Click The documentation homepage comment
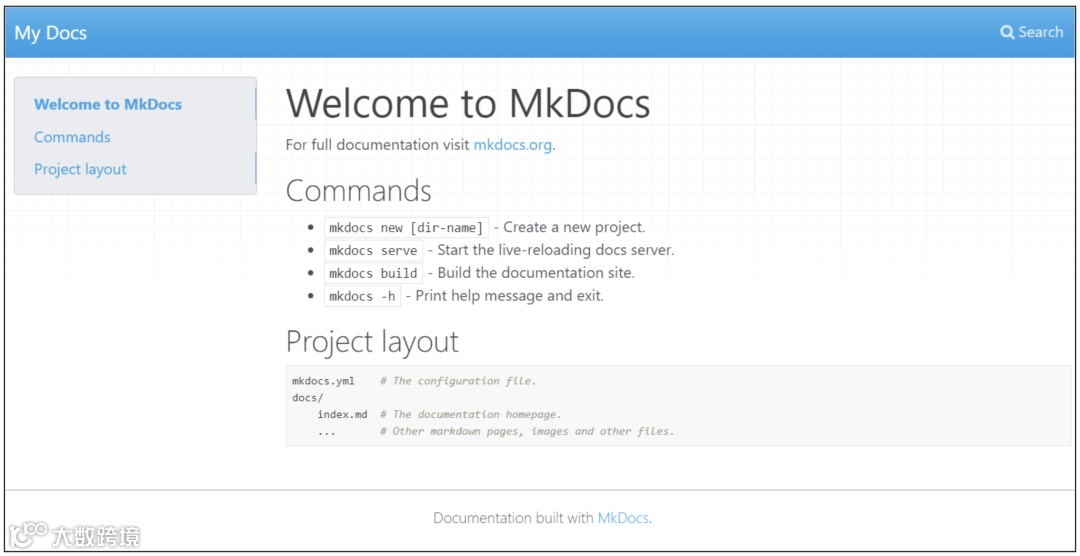The image size is (1080, 556). pos(471,415)
